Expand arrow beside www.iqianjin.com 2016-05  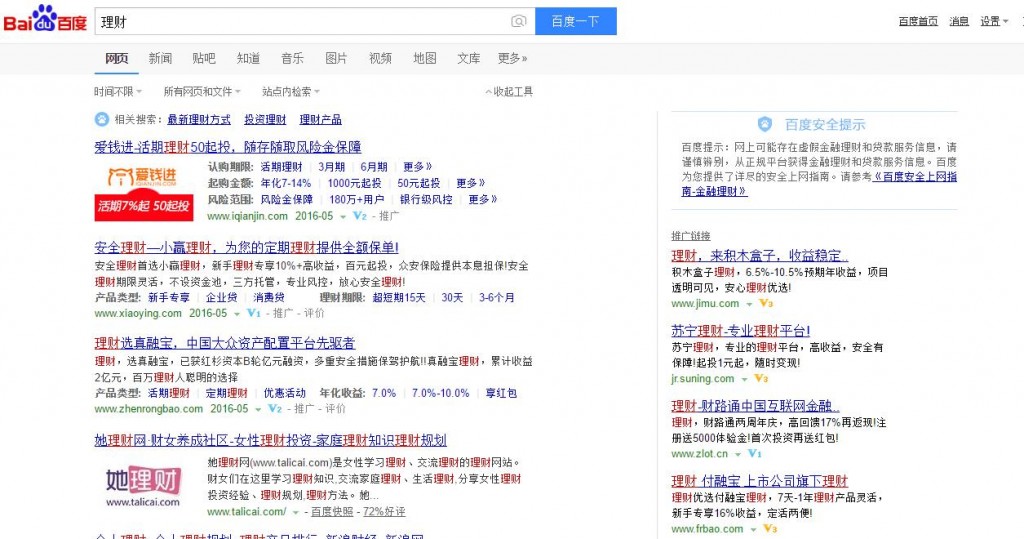(x=343, y=217)
